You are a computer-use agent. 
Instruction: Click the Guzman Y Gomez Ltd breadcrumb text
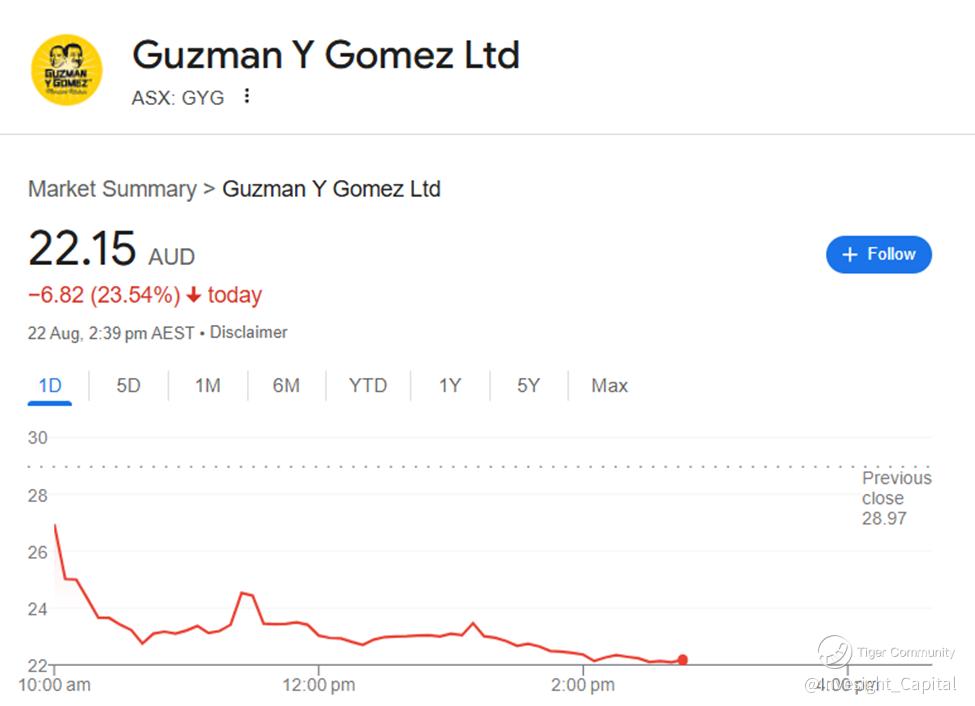pyautogui.click(x=331, y=189)
